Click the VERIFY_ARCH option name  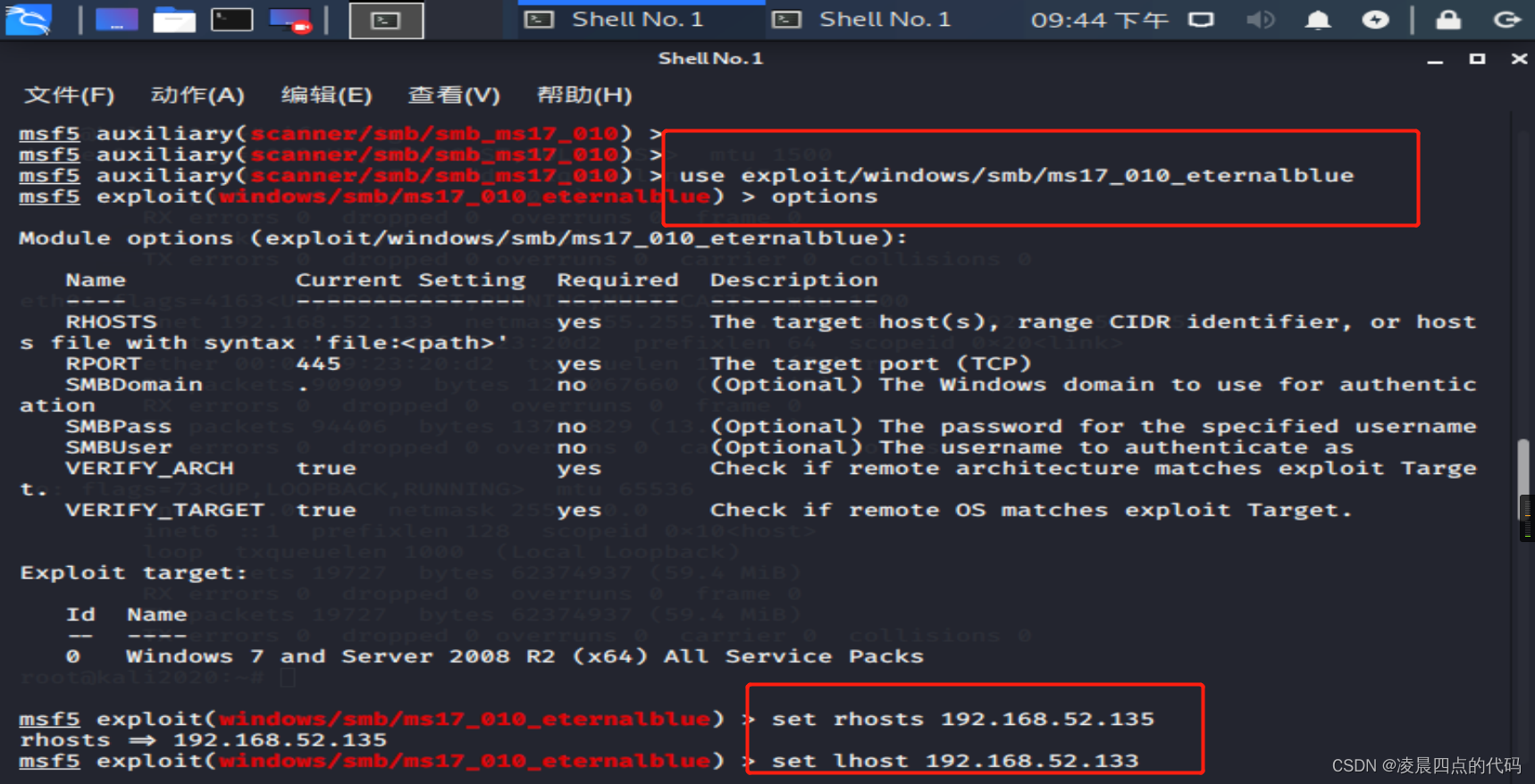(x=149, y=468)
